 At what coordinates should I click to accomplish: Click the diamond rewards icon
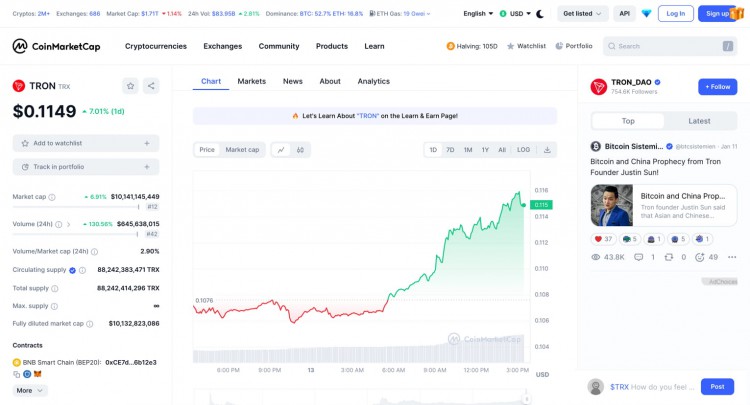(646, 14)
